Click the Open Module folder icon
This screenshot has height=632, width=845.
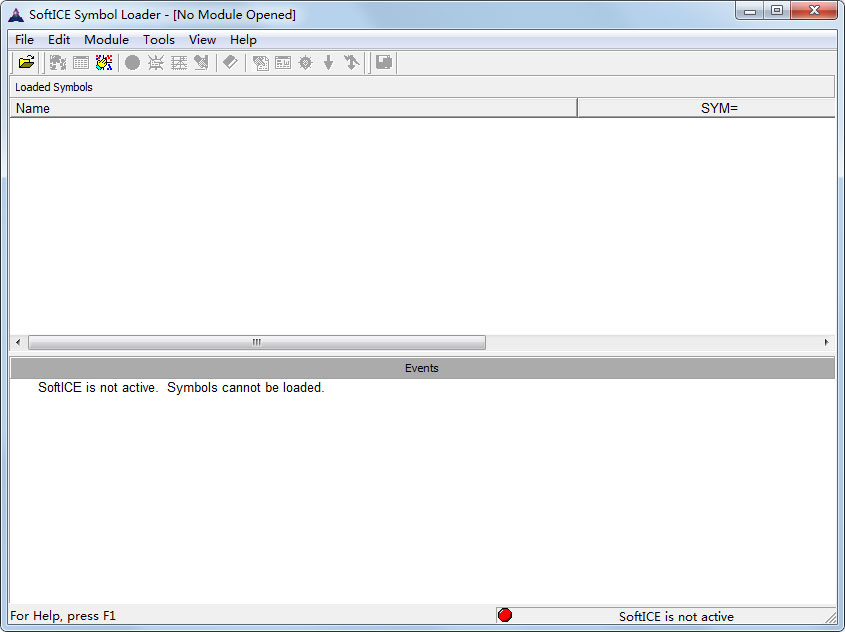coord(26,62)
